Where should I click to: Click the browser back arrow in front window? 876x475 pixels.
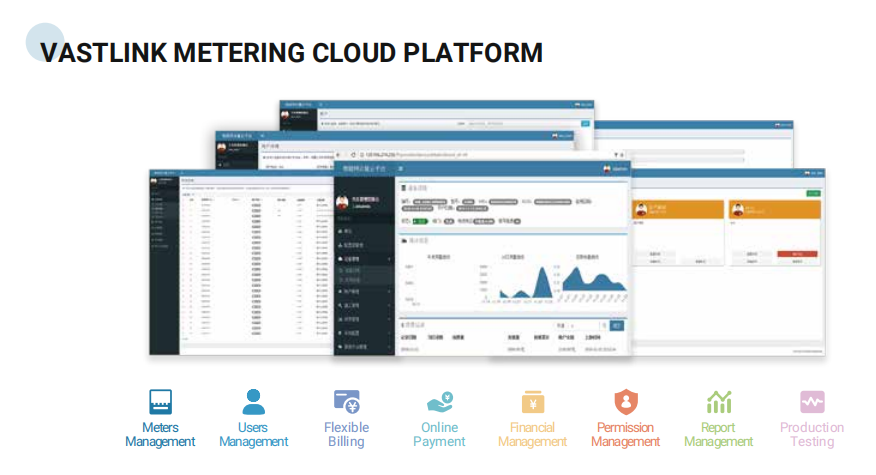coord(340,155)
